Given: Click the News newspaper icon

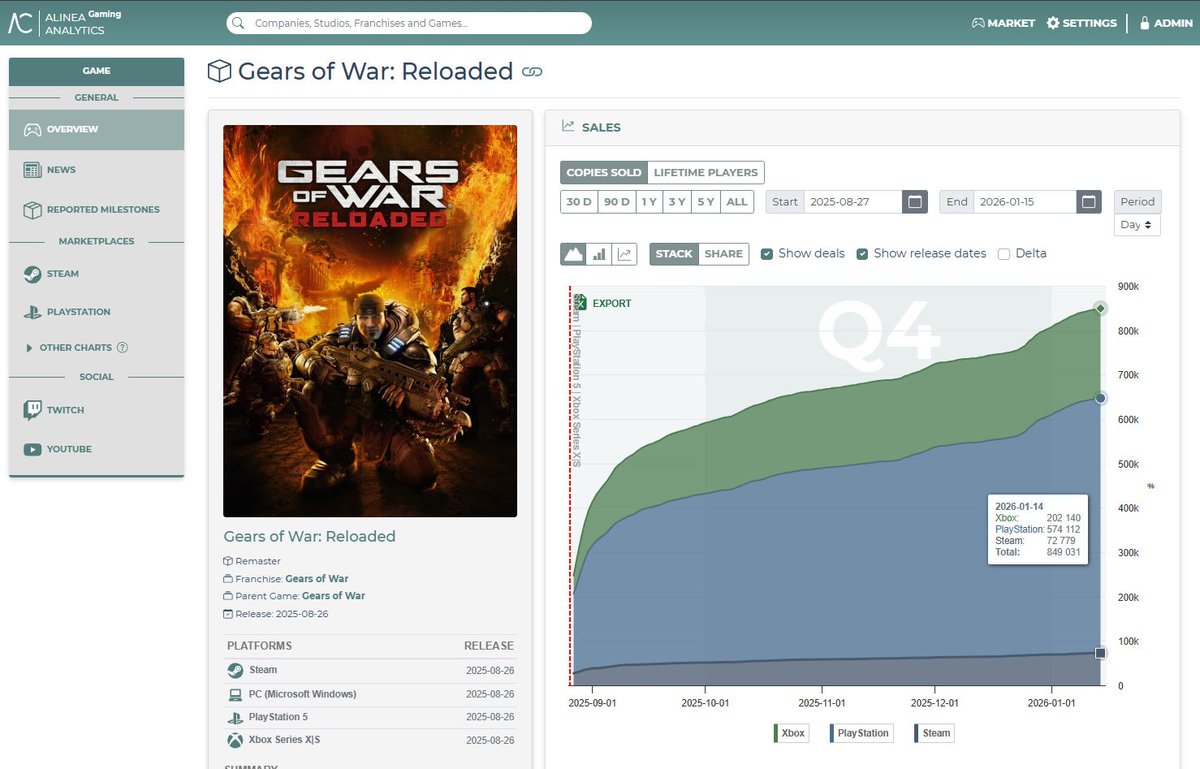Looking at the screenshot, I should click(32, 170).
